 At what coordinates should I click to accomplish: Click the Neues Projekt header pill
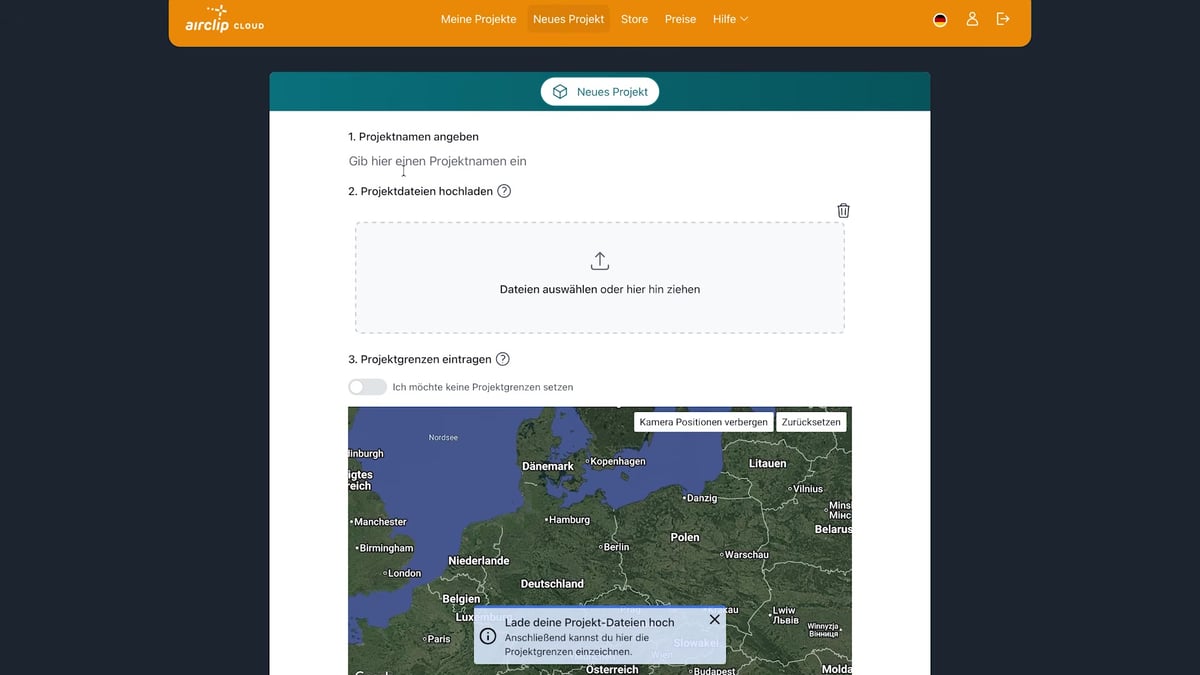[x=600, y=91]
